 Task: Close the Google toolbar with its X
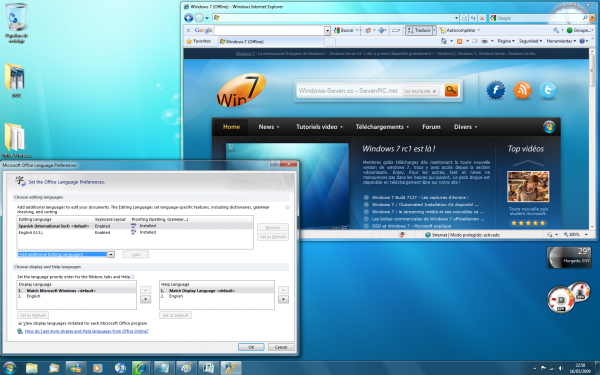[188, 30]
